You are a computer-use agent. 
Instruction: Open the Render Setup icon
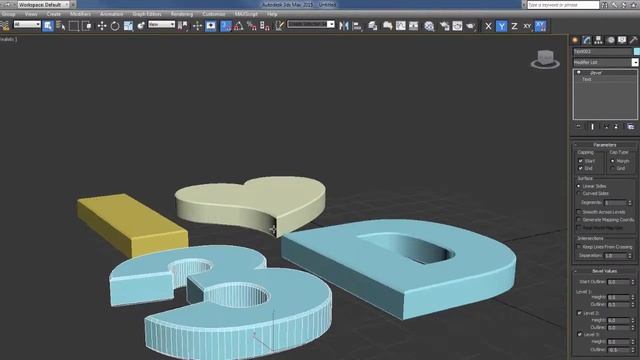[x=444, y=26]
